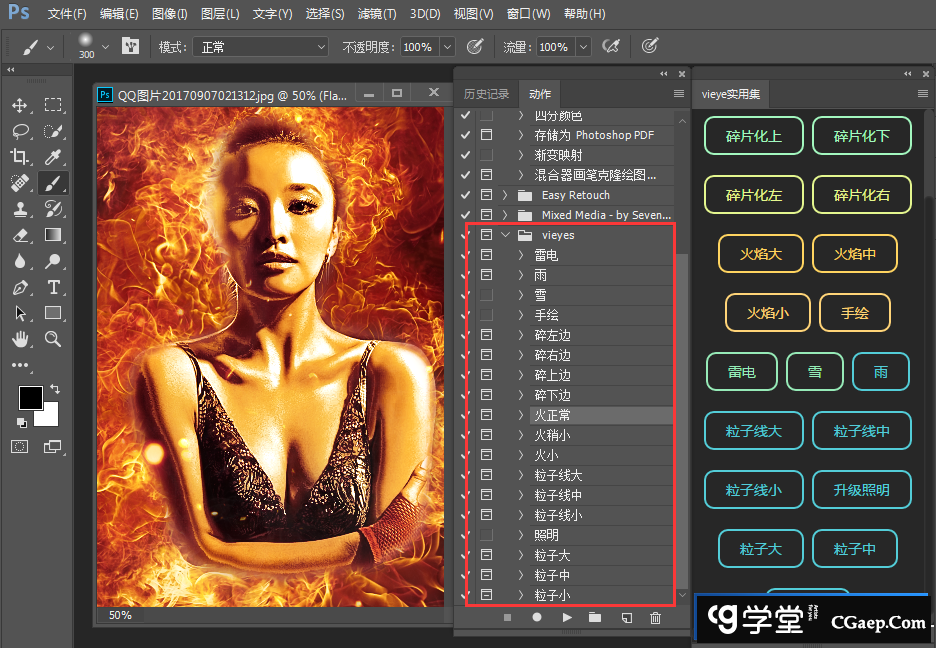Open the 滤镜(T) menu
This screenshot has width=936, height=648.
[x=377, y=14]
